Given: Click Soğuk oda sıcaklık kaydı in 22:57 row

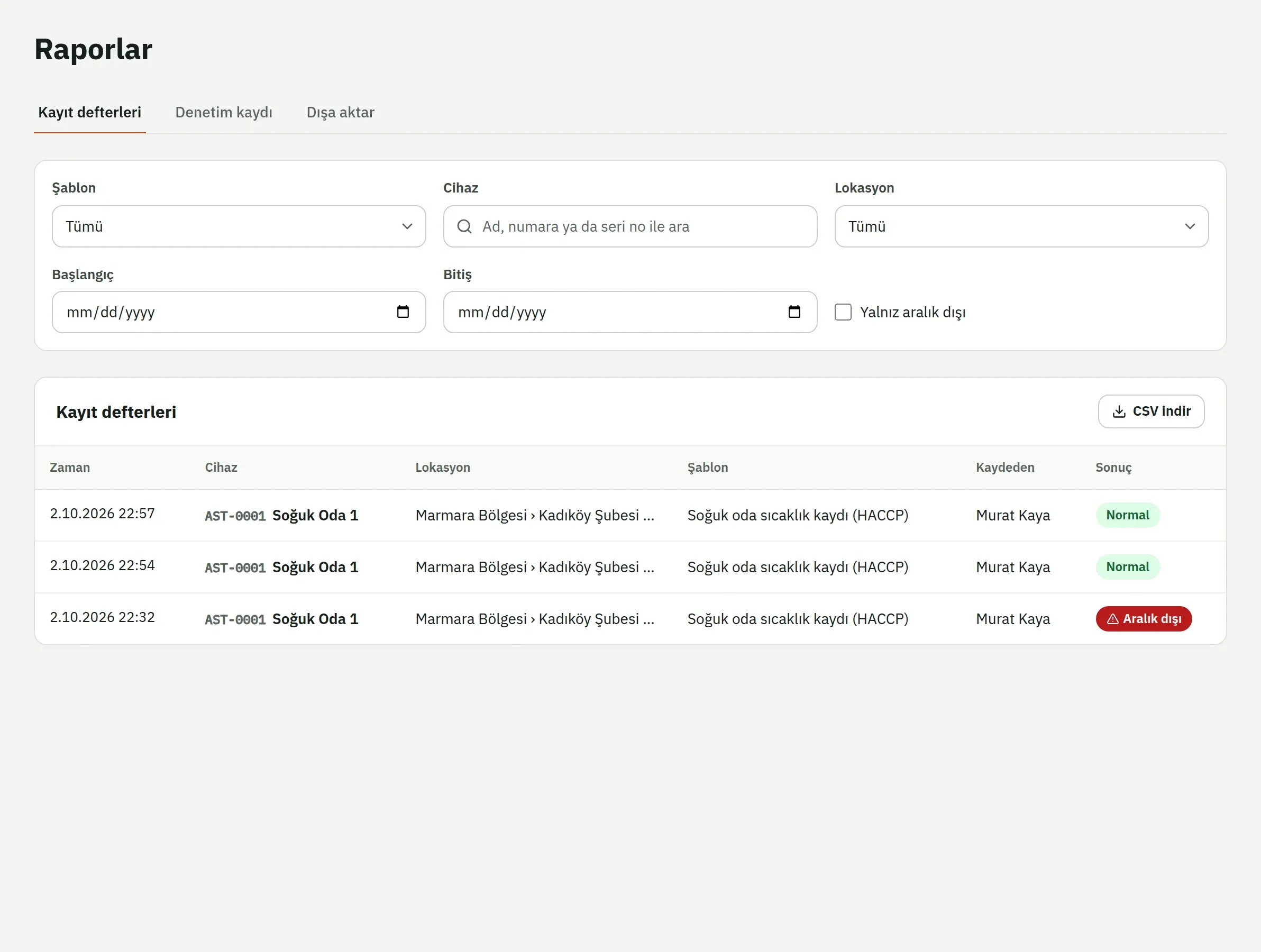Looking at the screenshot, I should pos(798,515).
